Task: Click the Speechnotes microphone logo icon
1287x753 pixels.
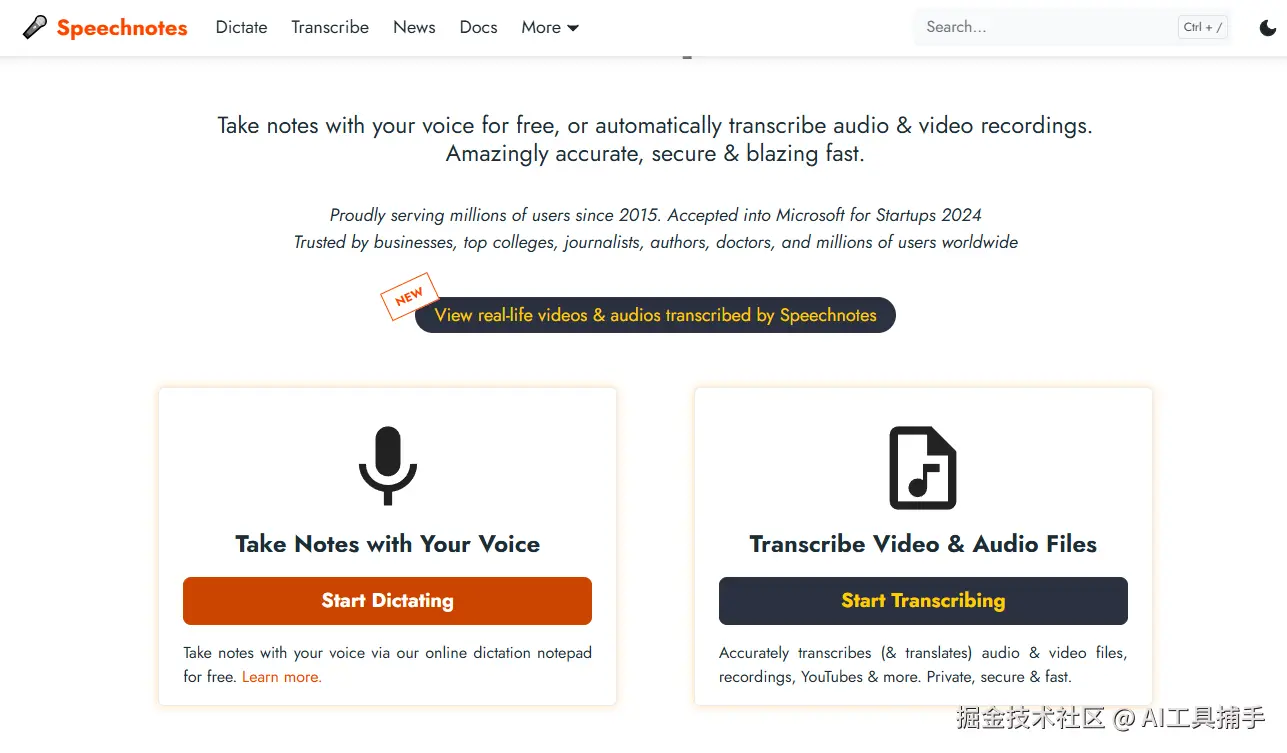Action: tap(35, 27)
